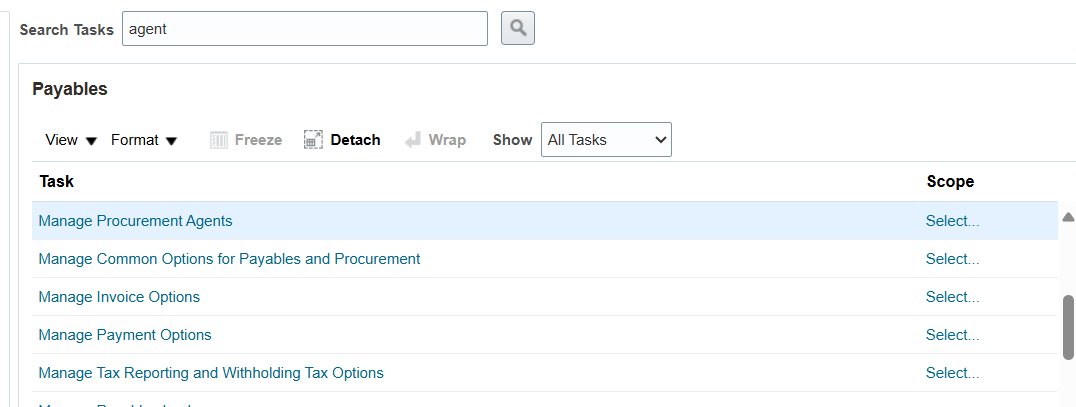1076x407 pixels.
Task: Click the Wrap text icon
Action: (x=413, y=140)
